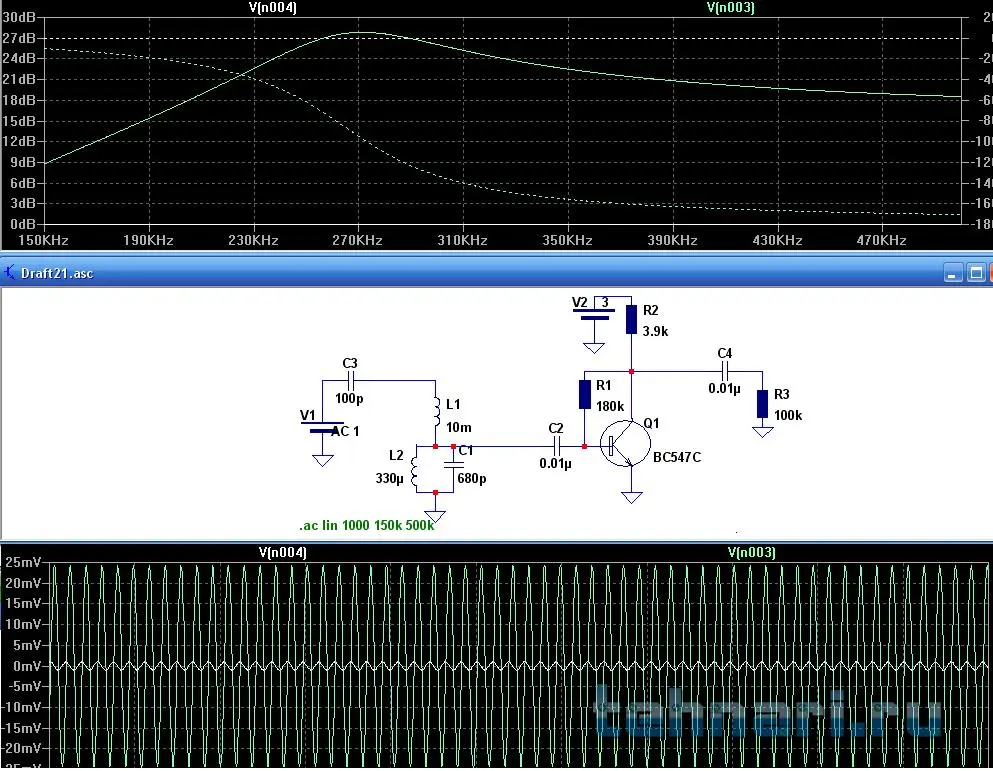Viewport: 993px width, 771px height.
Task: Click the 270KHz frequency axis label
Action: pyautogui.click(x=357, y=241)
